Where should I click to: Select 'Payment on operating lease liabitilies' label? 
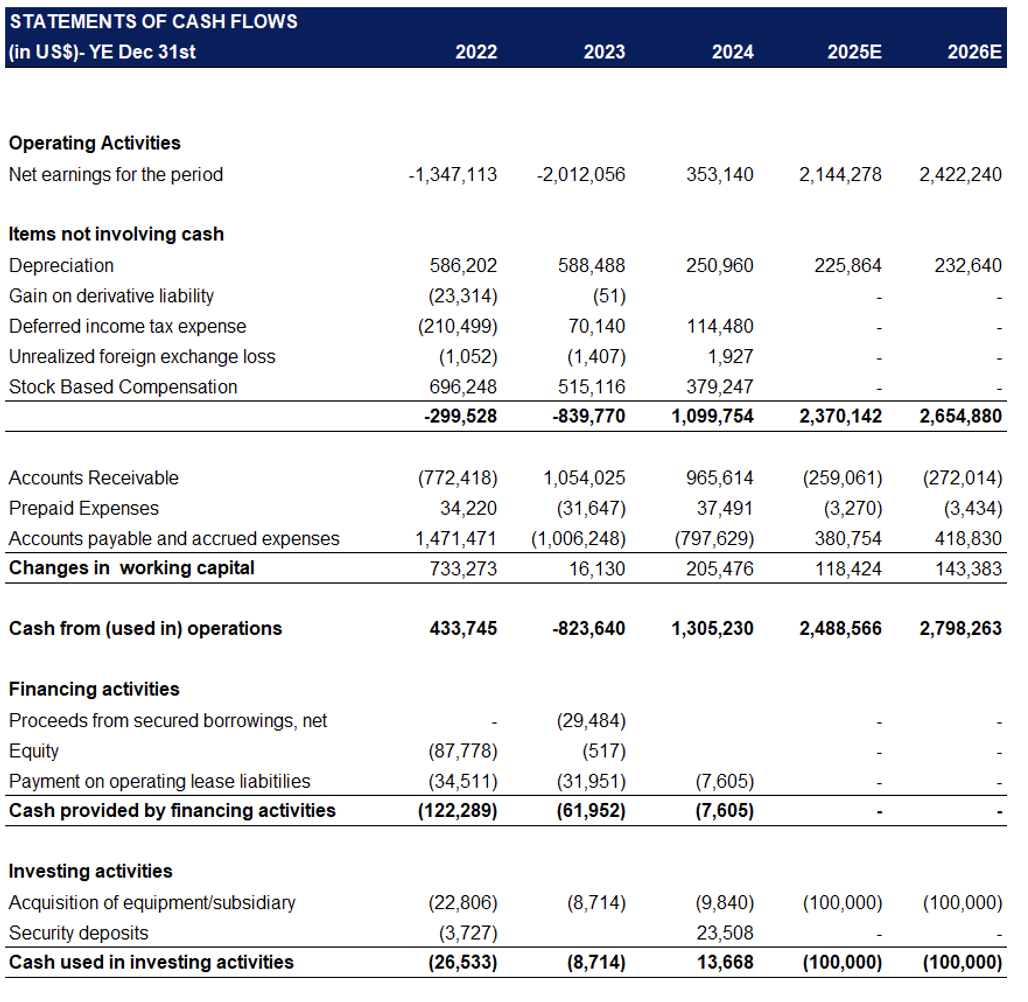[160, 782]
